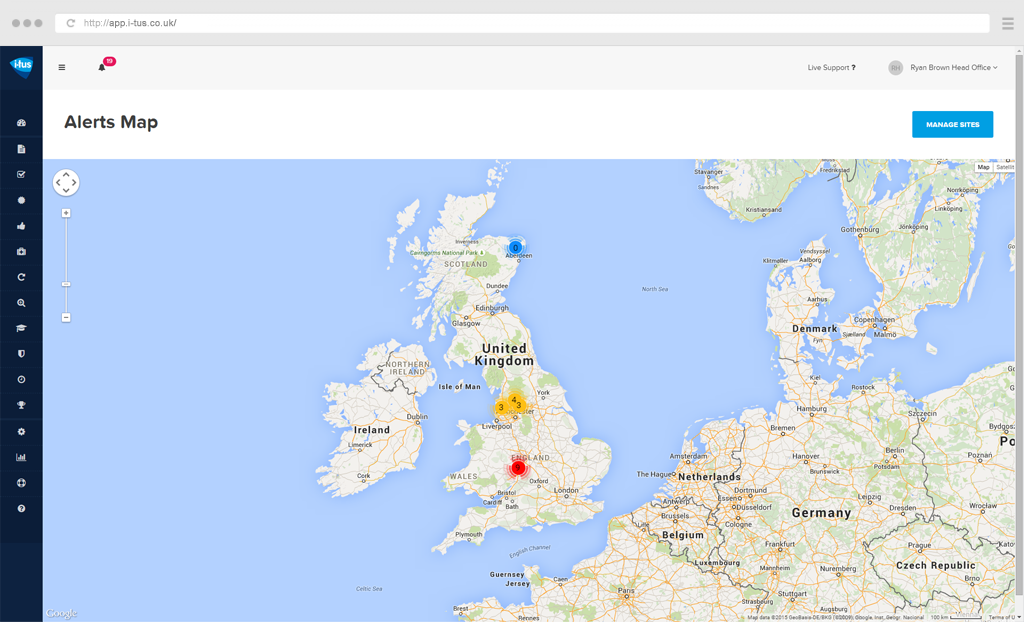This screenshot has width=1024, height=622.
Task: Toggle the hamburger sidebar menu in the header
Action: [x=62, y=67]
